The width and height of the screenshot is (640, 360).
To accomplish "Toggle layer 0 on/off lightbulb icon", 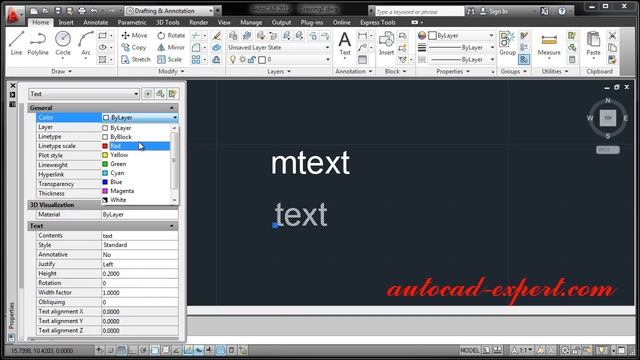I will point(233,60).
